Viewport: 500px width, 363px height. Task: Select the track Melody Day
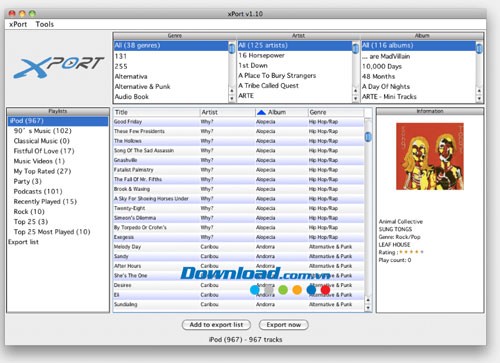pyautogui.click(x=239, y=247)
